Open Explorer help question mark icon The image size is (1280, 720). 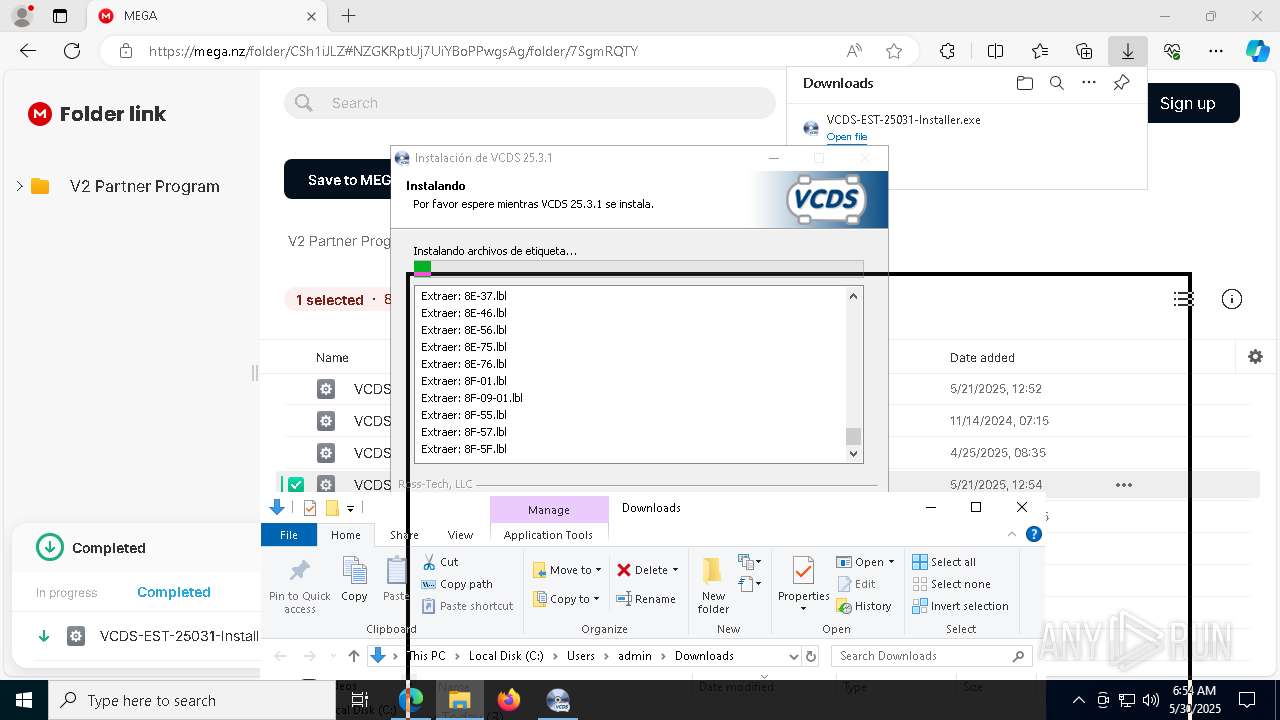click(1034, 534)
